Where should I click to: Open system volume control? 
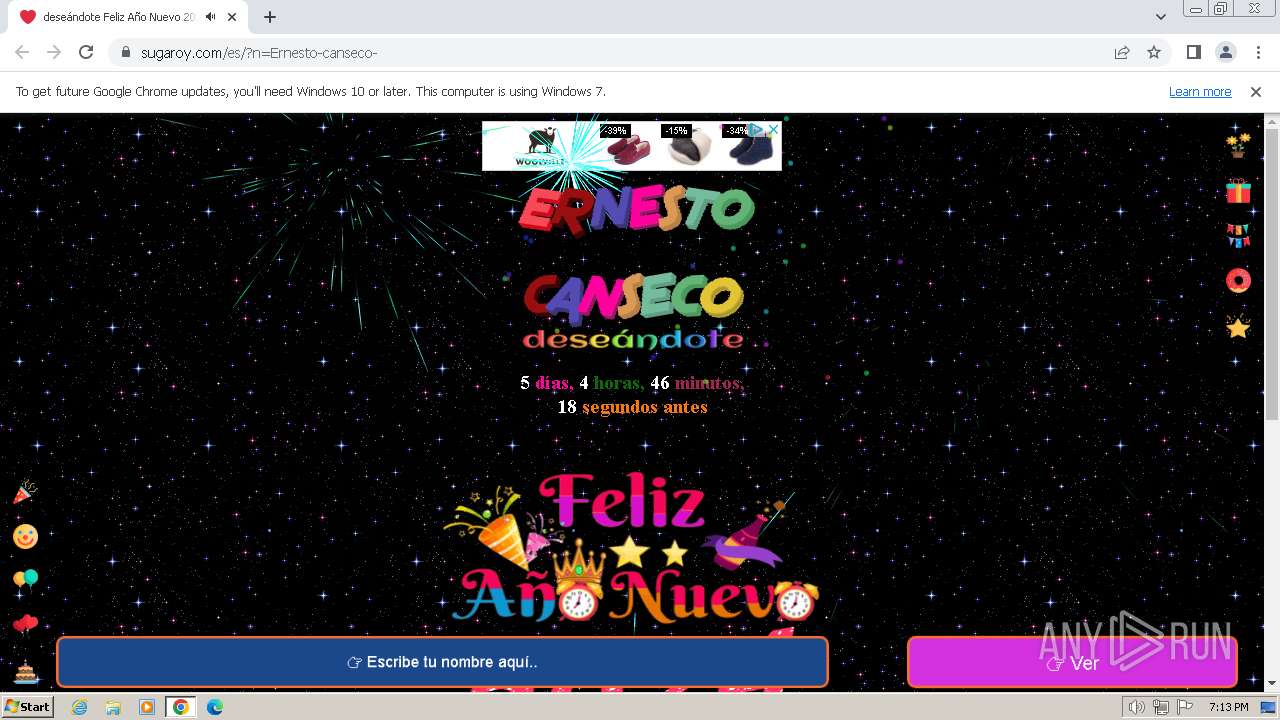1136,707
